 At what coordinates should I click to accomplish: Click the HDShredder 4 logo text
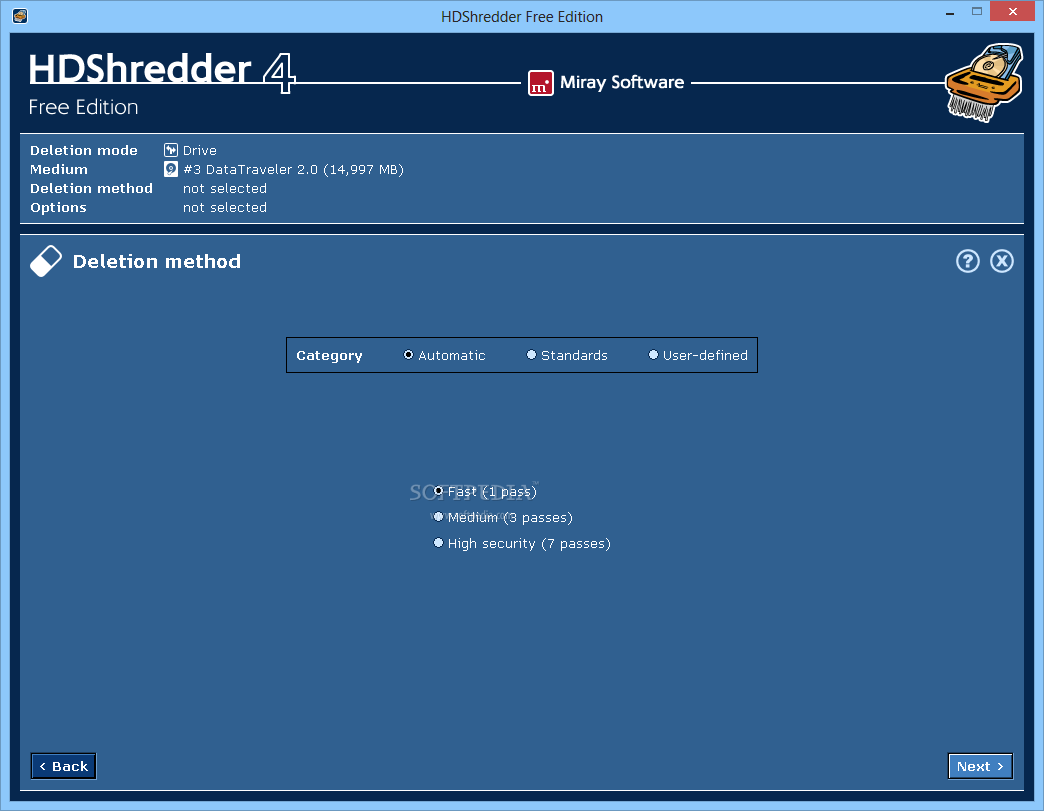[x=162, y=71]
